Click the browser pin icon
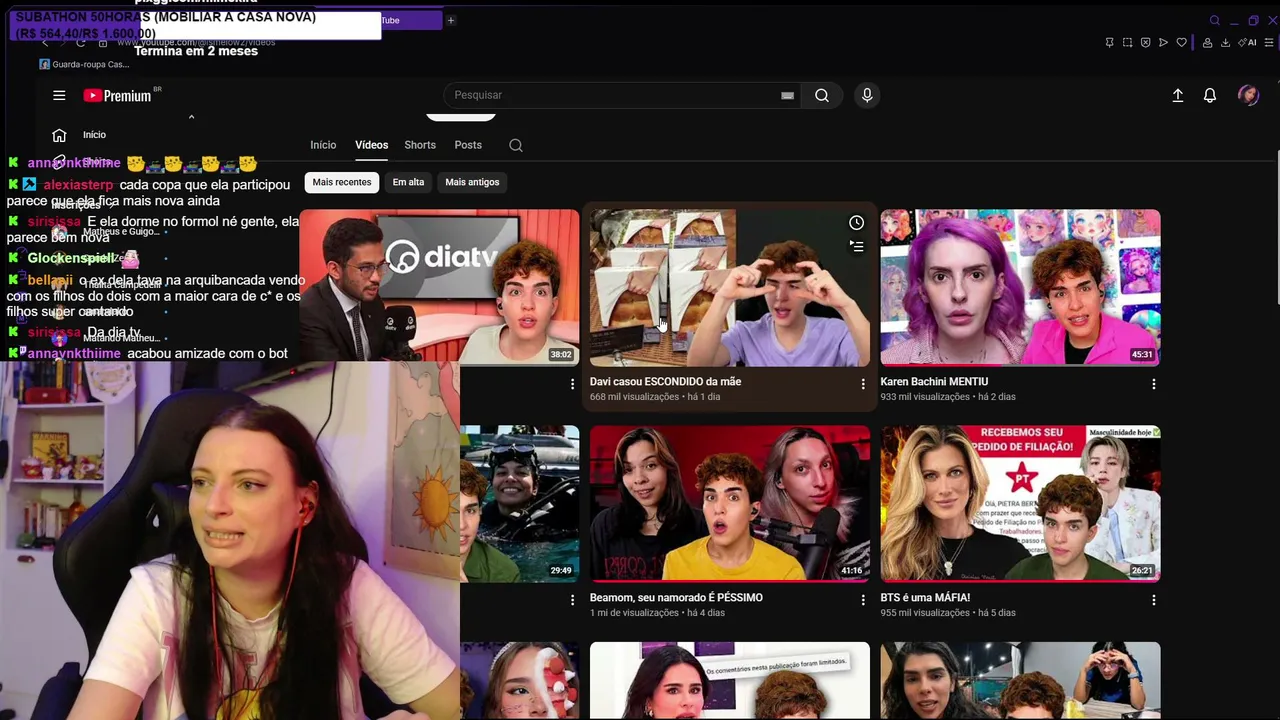Image resolution: width=1280 pixels, height=720 pixels. click(x=1109, y=43)
